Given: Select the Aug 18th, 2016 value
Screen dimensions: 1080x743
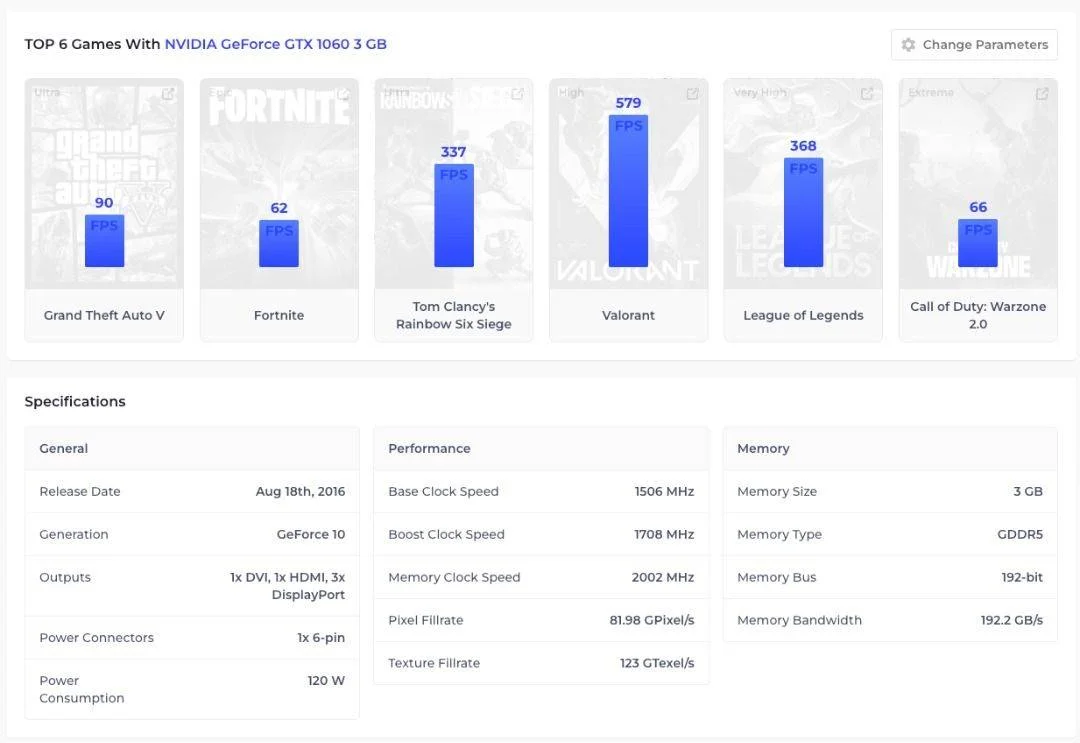Looking at the screenshot, I should coord(300,492).
